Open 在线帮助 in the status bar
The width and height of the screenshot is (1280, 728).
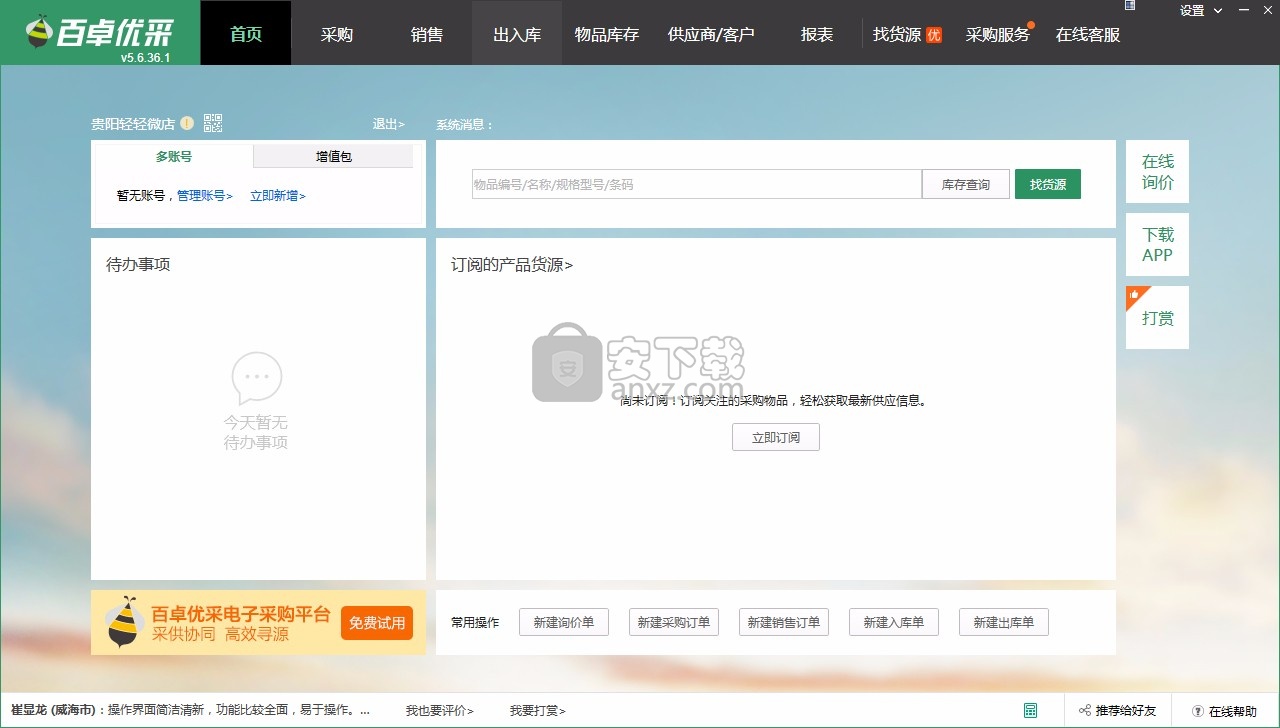coord(1233,711)
